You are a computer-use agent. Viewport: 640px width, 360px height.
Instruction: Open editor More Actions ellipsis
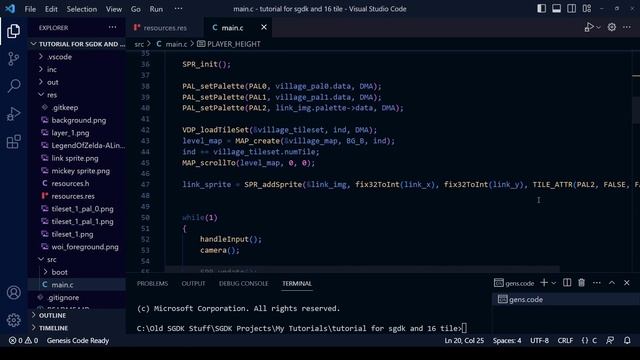[627, 27]
